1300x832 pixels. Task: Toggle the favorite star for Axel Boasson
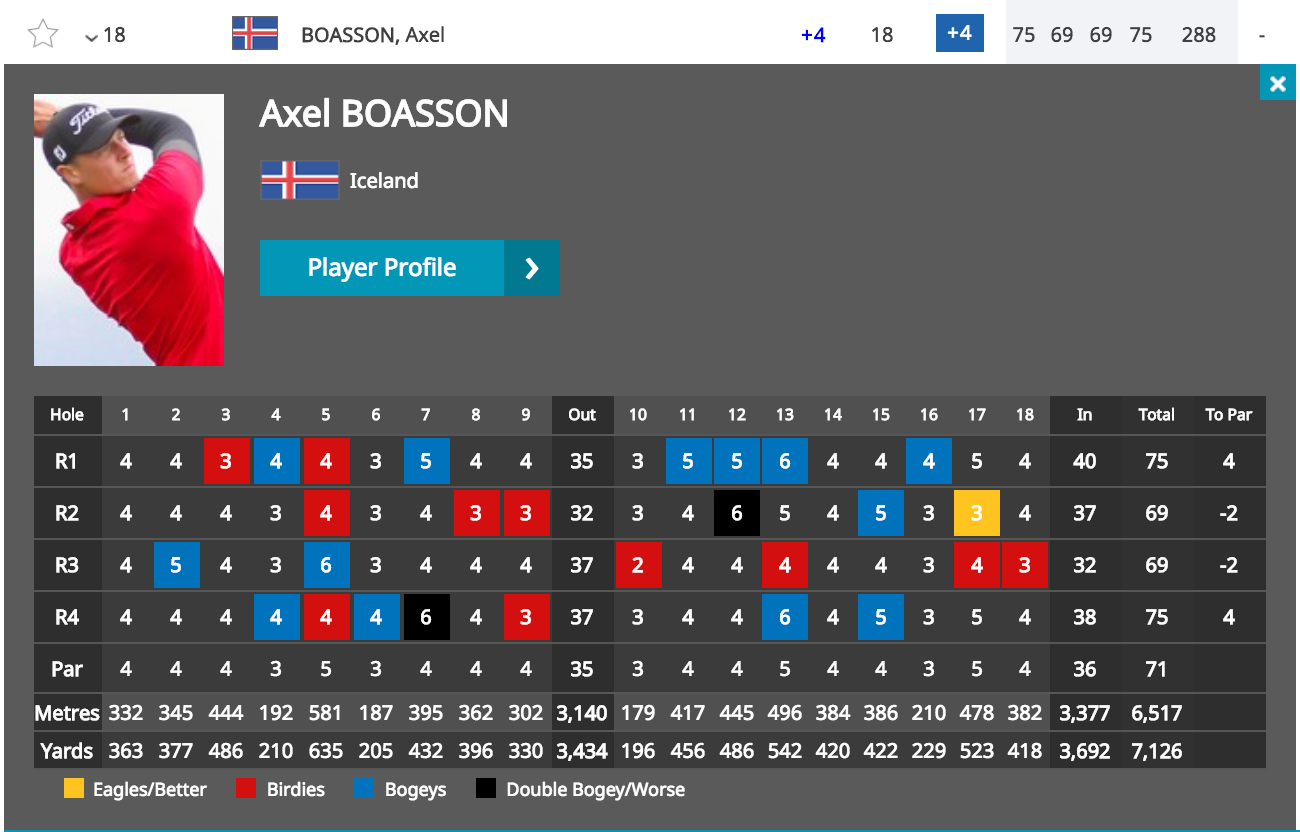(42, 35)
